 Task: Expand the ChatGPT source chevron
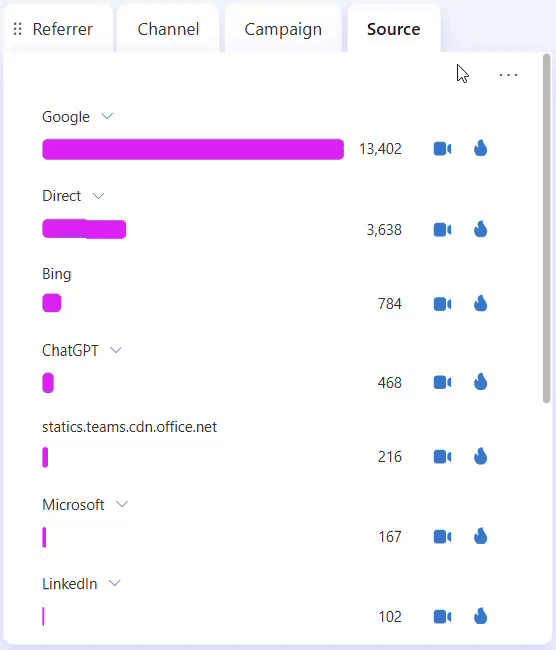(x=116, y=350)
